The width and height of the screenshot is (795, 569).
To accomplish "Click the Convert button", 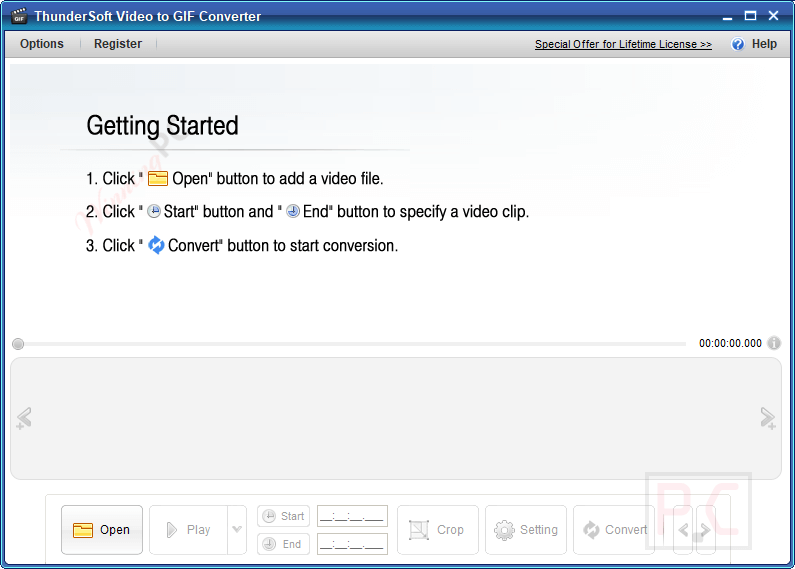I will [614, 530].
